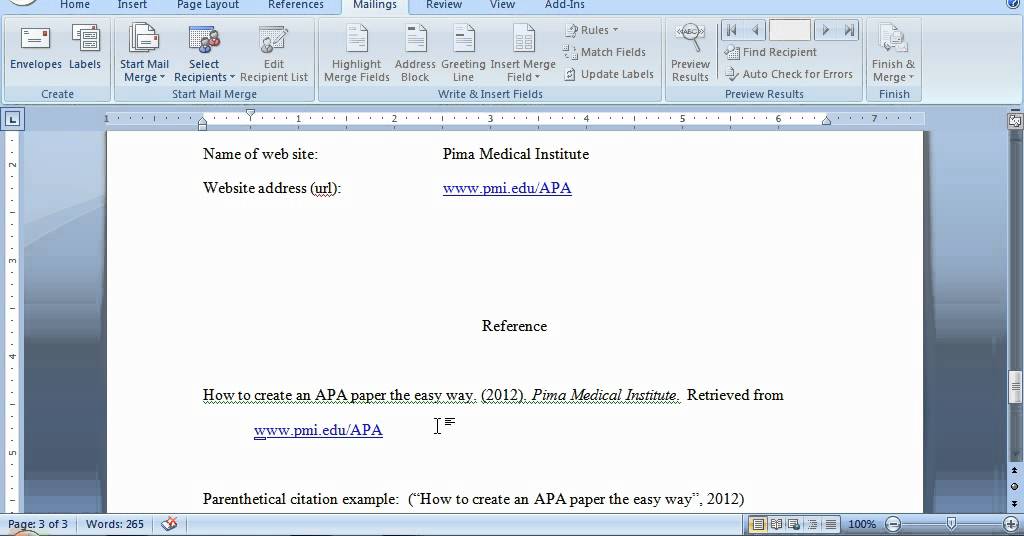Image resolution: width=1024 pixels, height=536 pixels.
Task: Open www.pmi.edu/APA link beside Website address
Action: coord(507,188)
